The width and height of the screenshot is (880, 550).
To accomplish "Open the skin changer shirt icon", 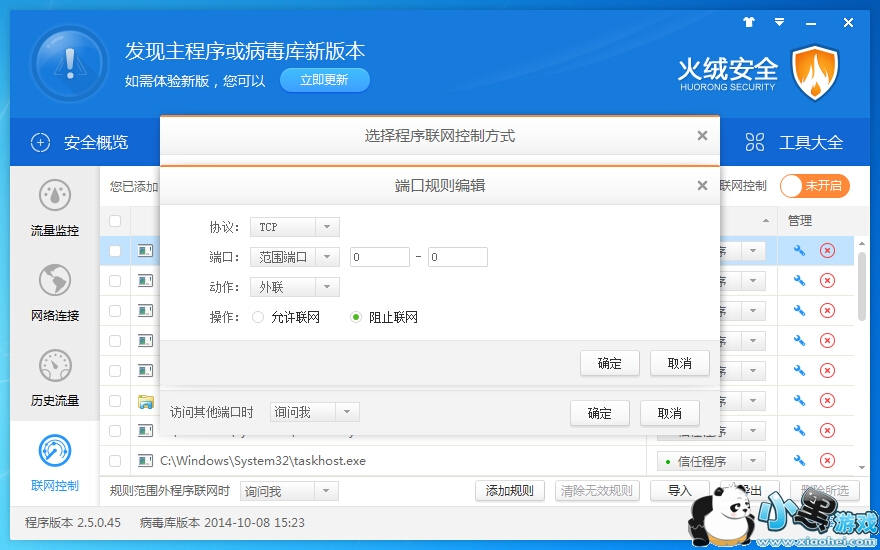I will (x=749, y=22).
